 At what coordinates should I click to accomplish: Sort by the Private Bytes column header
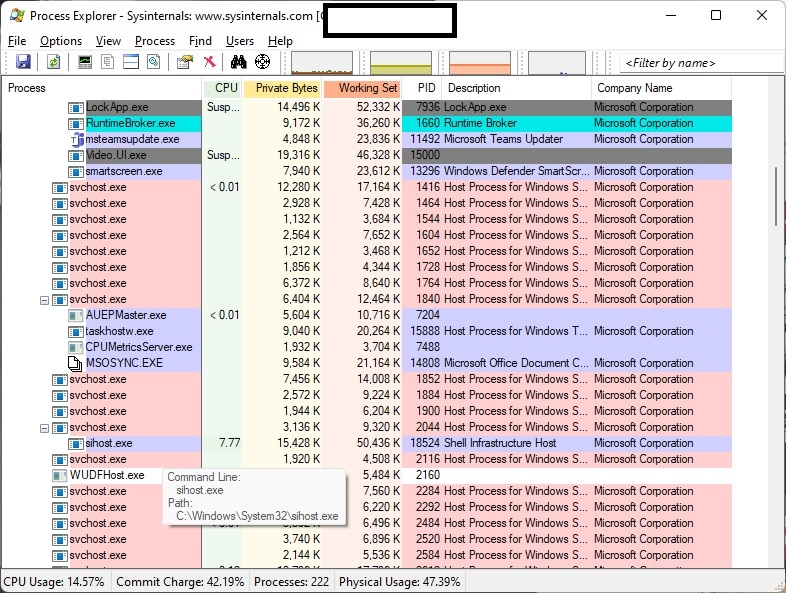click(x=286, y=88)
